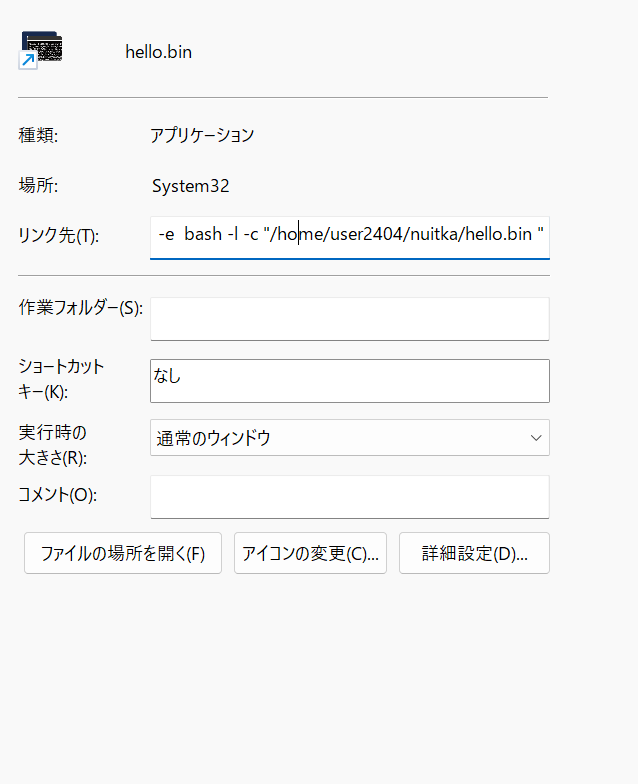
Task: Click the System32 location value
Action: [x=191, y=186]
